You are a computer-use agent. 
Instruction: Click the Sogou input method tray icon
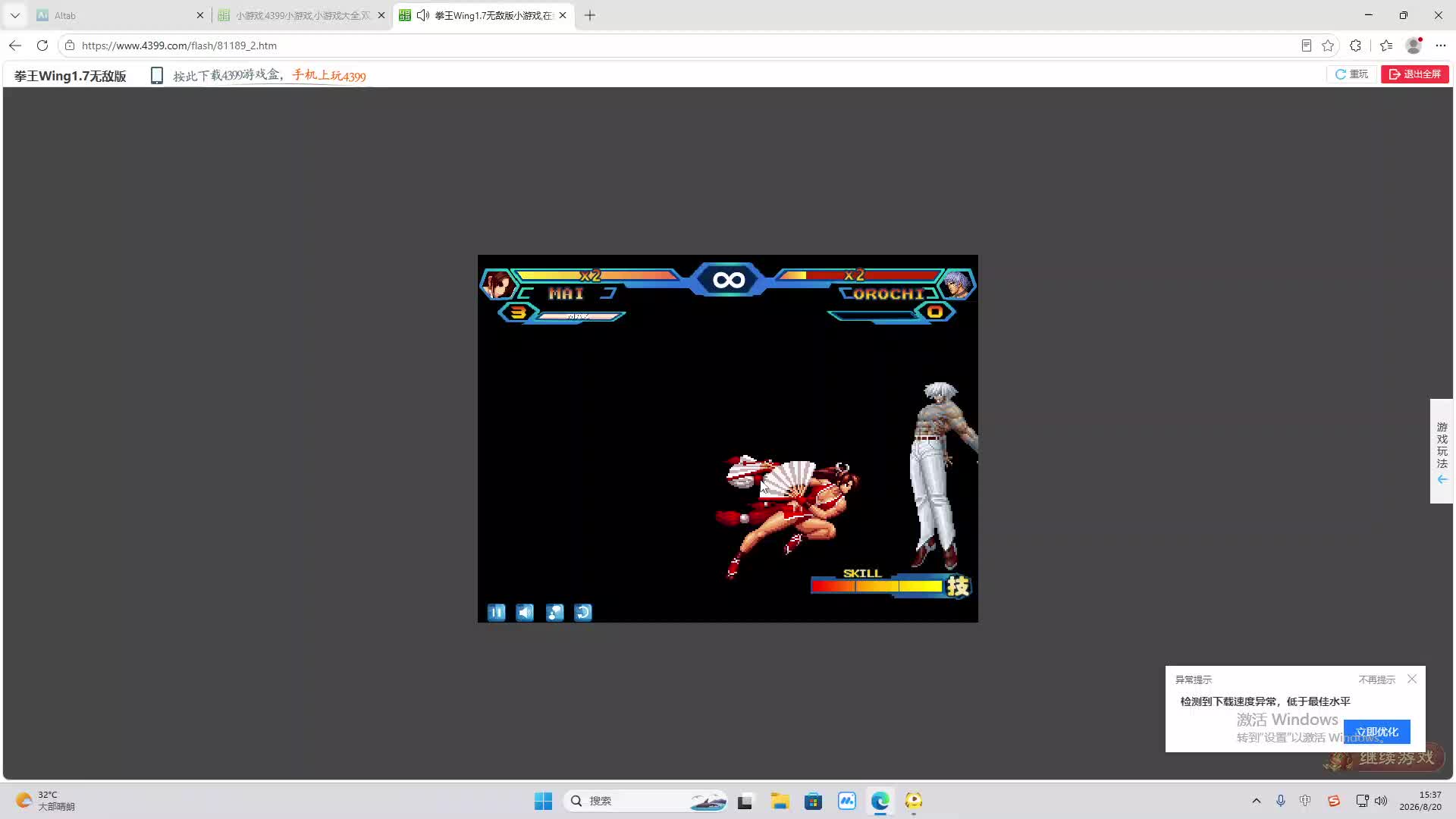[x=1334, y=801]
